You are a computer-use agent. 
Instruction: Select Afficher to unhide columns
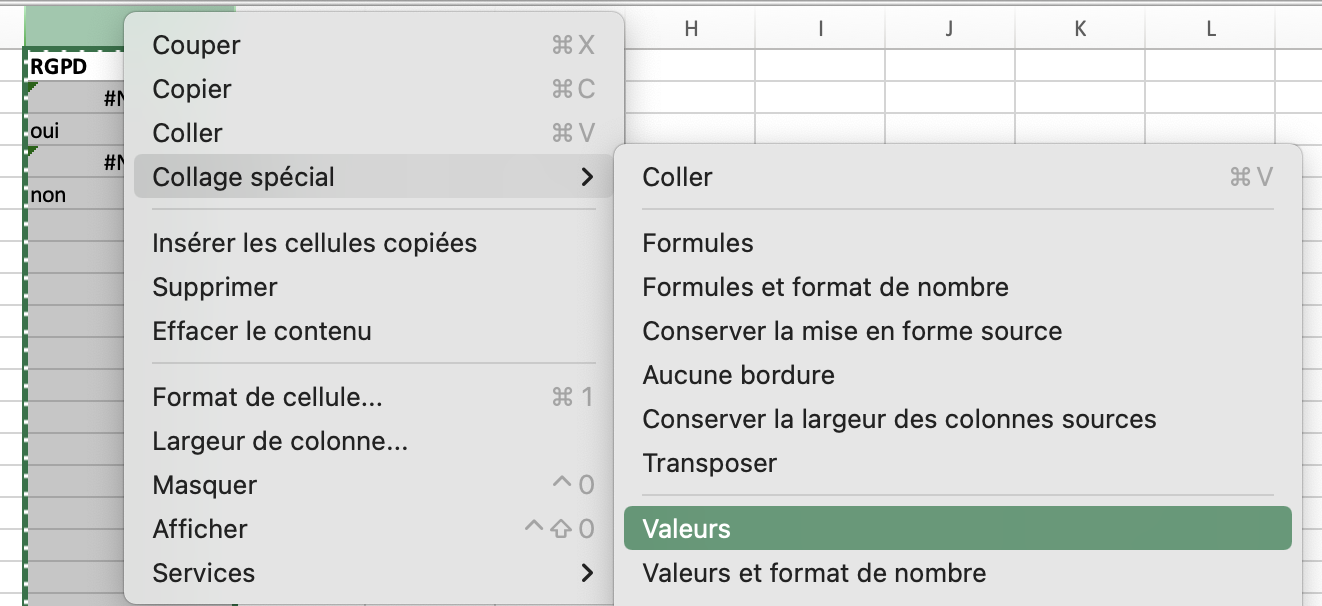[199, 529]
